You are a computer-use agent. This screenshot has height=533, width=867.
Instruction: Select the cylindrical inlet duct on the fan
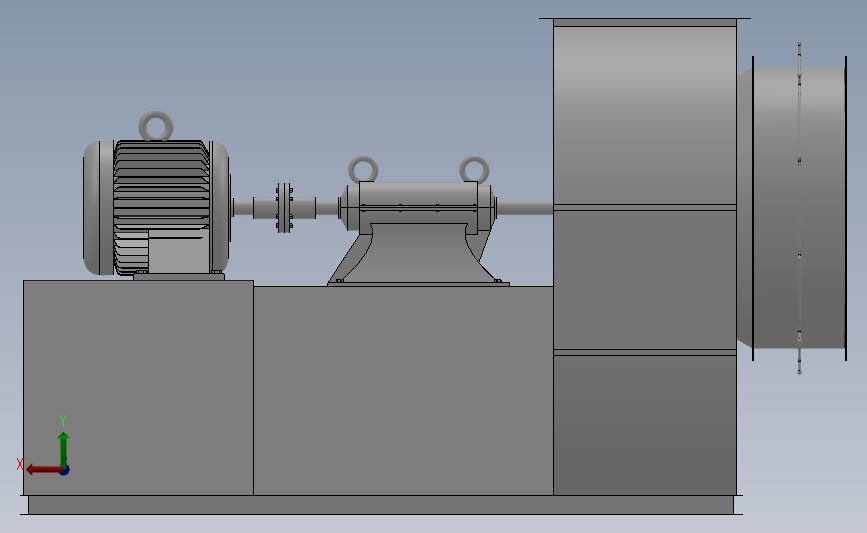click(x=799, y=208)
